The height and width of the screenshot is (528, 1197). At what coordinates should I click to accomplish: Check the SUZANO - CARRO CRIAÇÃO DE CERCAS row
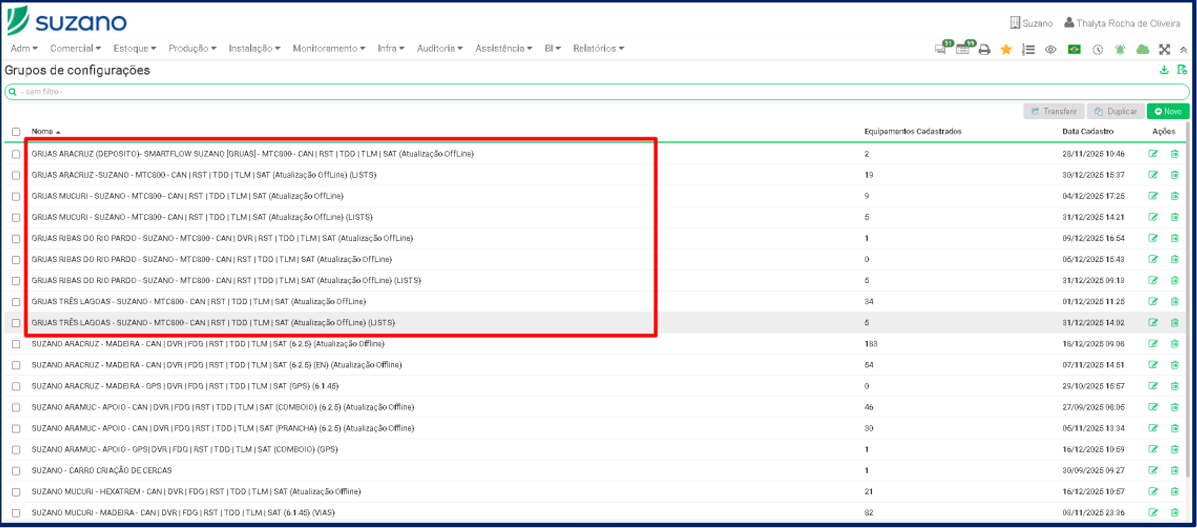pyautogui.click(x=16, y=471)
